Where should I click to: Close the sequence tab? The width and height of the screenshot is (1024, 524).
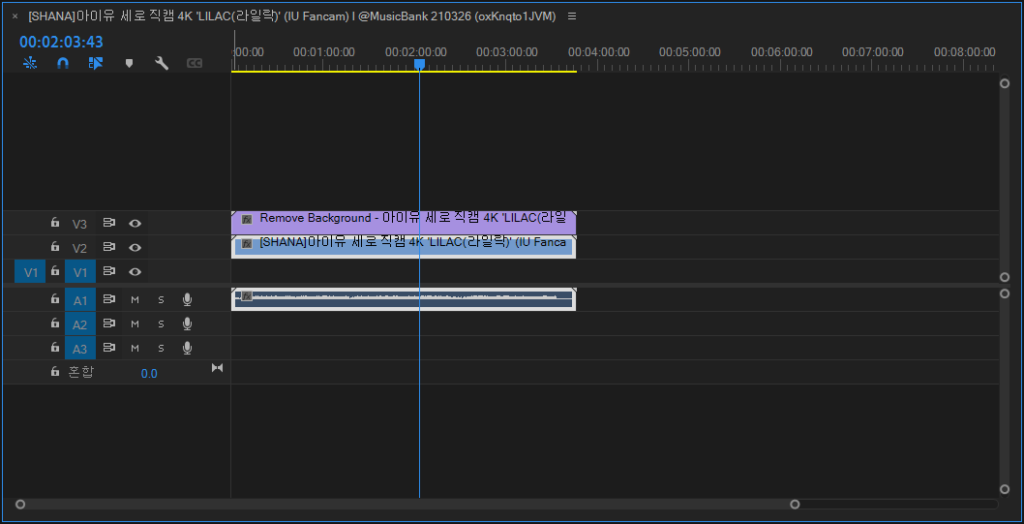[15, 16]
